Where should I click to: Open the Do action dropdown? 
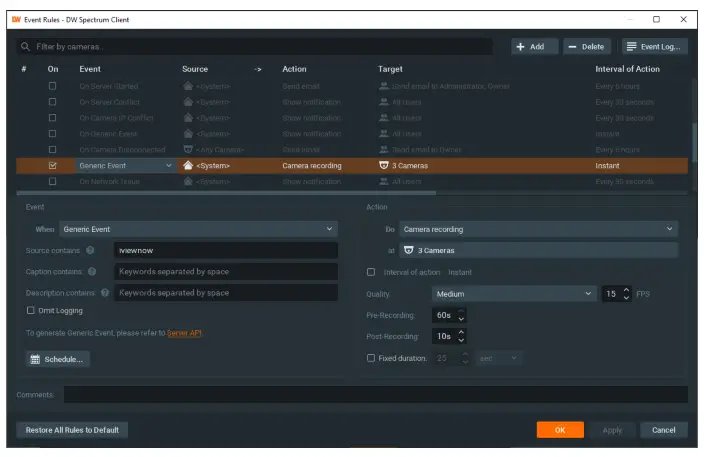pyautogui.click(x=538, y=229)
